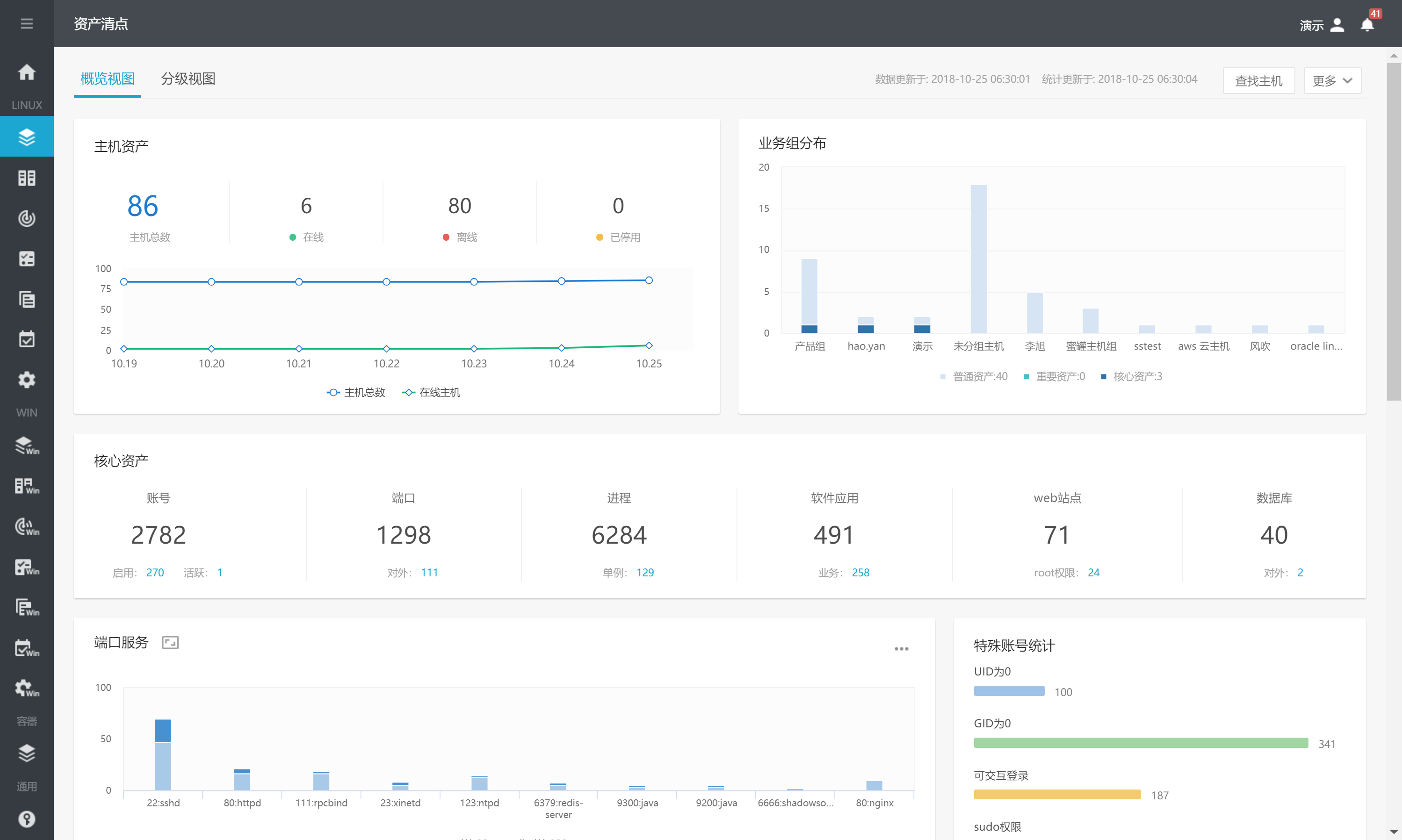Open the container layers icon under 容器

[x=27, y=754]
